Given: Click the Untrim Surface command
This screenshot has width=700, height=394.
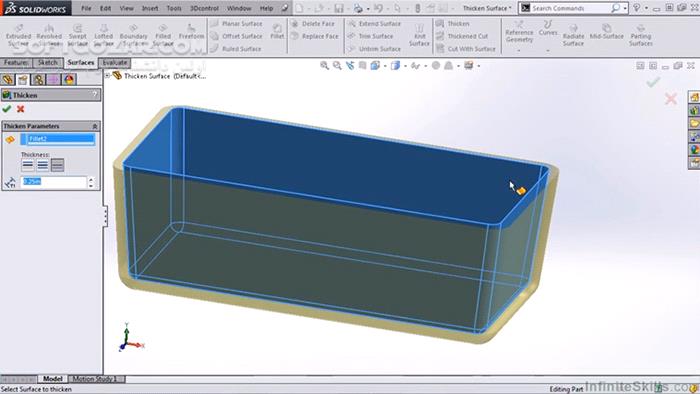Looking at the screenshot, I should (375, 49).
